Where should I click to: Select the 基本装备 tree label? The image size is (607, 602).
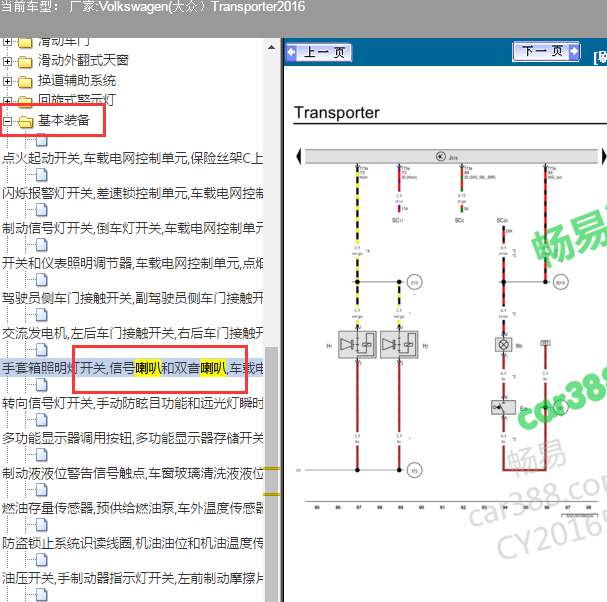point(64,120)
